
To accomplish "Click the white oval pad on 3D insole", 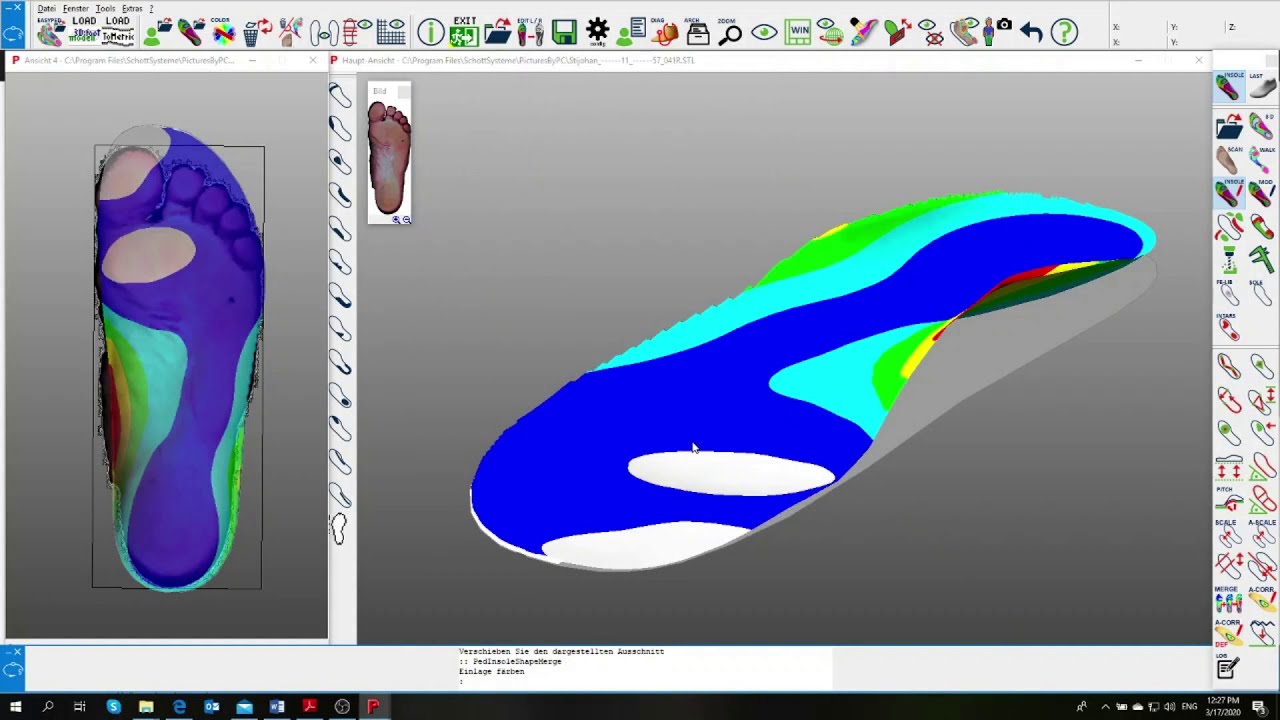I will click(731, 473).
